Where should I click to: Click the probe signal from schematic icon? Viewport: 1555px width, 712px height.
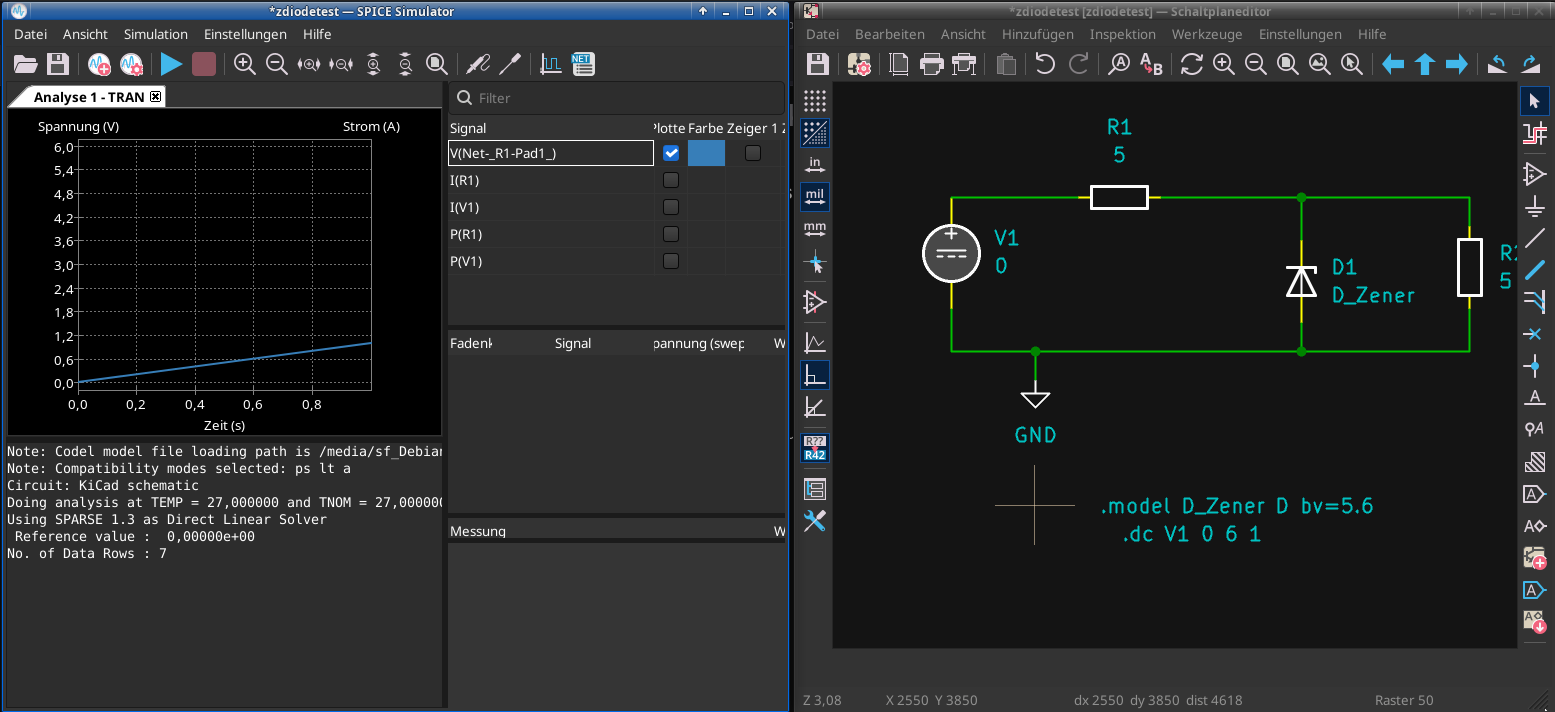pos(478,65)
